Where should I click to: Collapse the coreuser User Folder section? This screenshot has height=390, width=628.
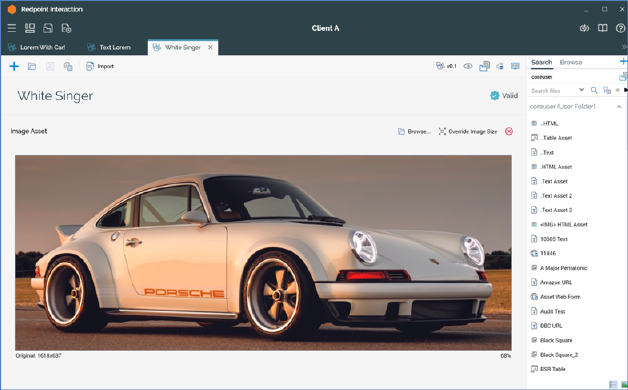pyautogui.click(x=619, y=107)
